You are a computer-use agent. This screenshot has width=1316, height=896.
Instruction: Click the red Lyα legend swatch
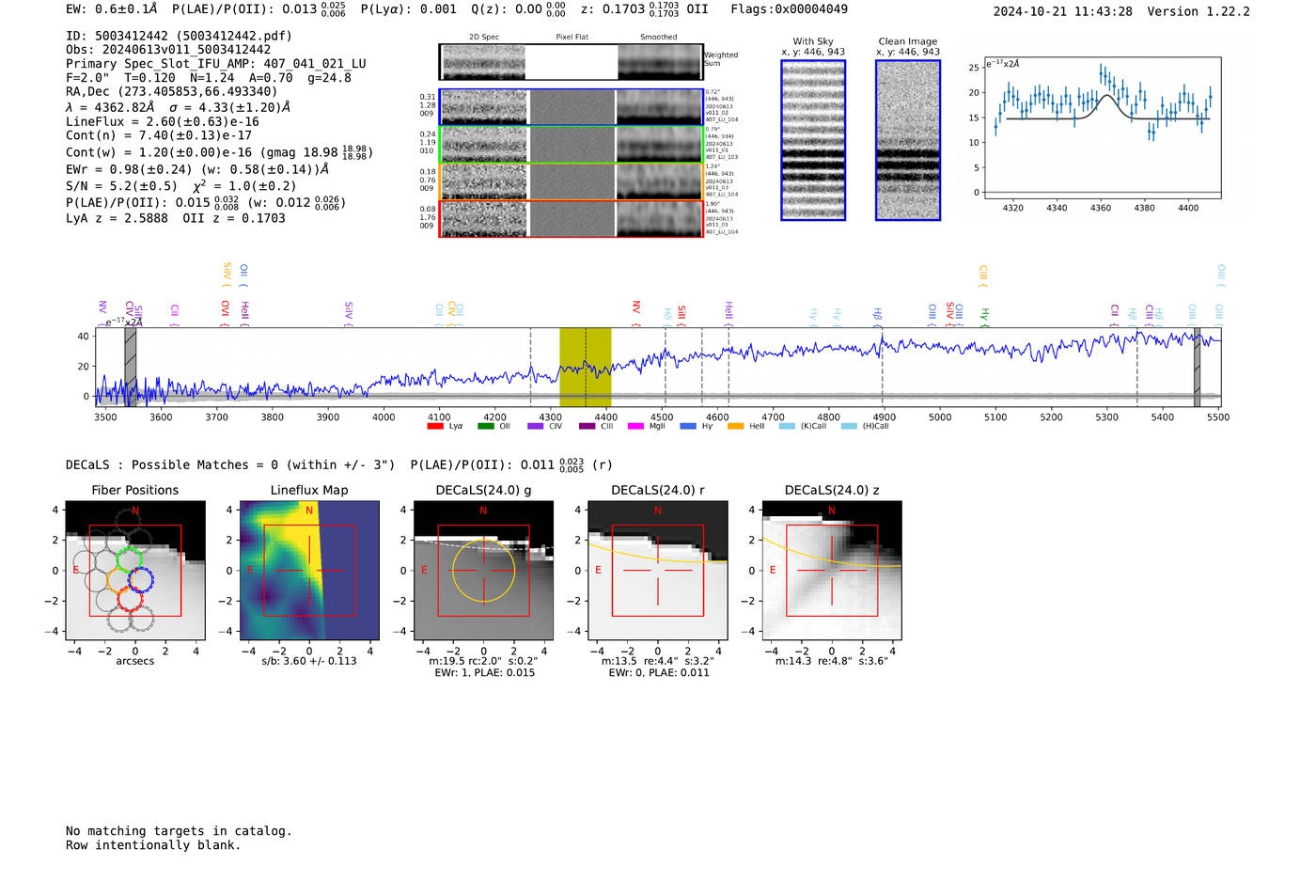435,426
